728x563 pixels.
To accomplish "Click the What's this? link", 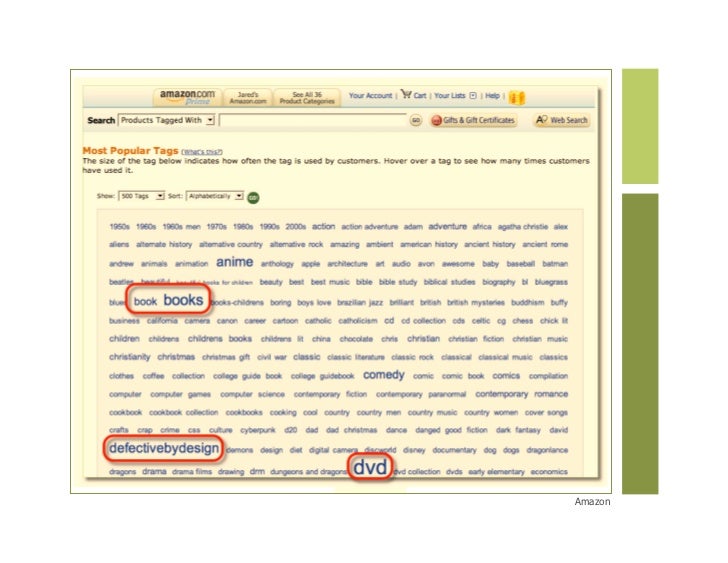I will [202, 152].
